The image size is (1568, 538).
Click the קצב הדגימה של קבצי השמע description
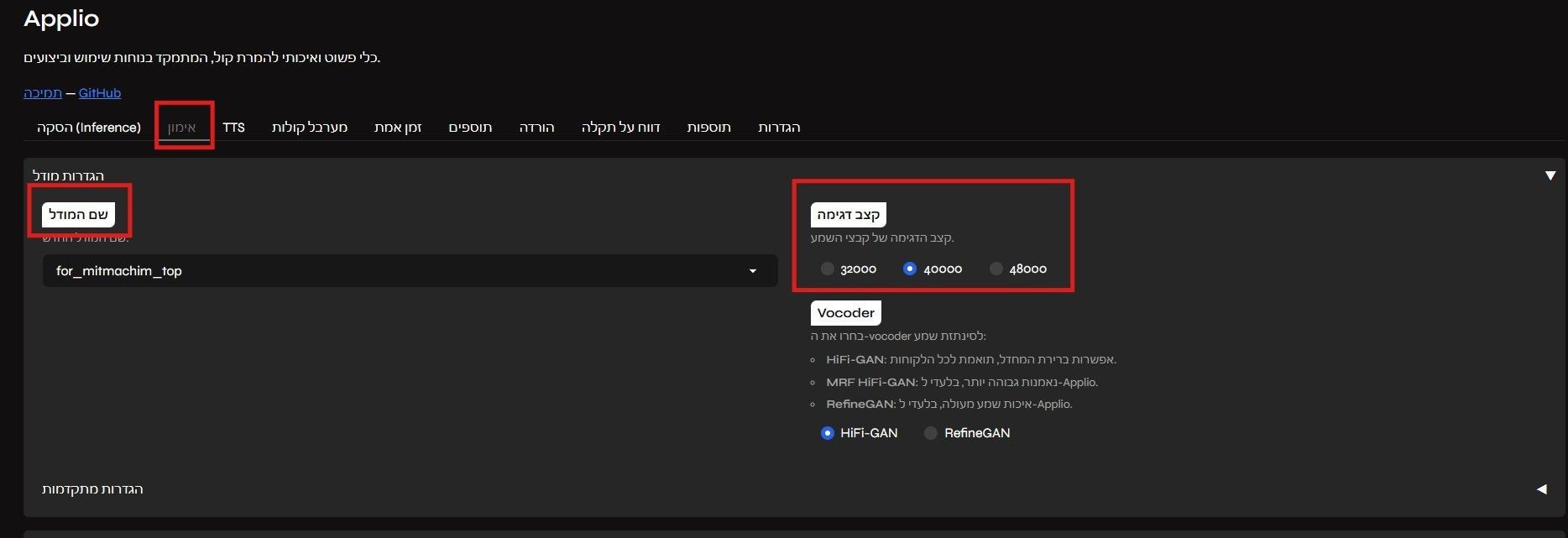click(x=882, y=238)
